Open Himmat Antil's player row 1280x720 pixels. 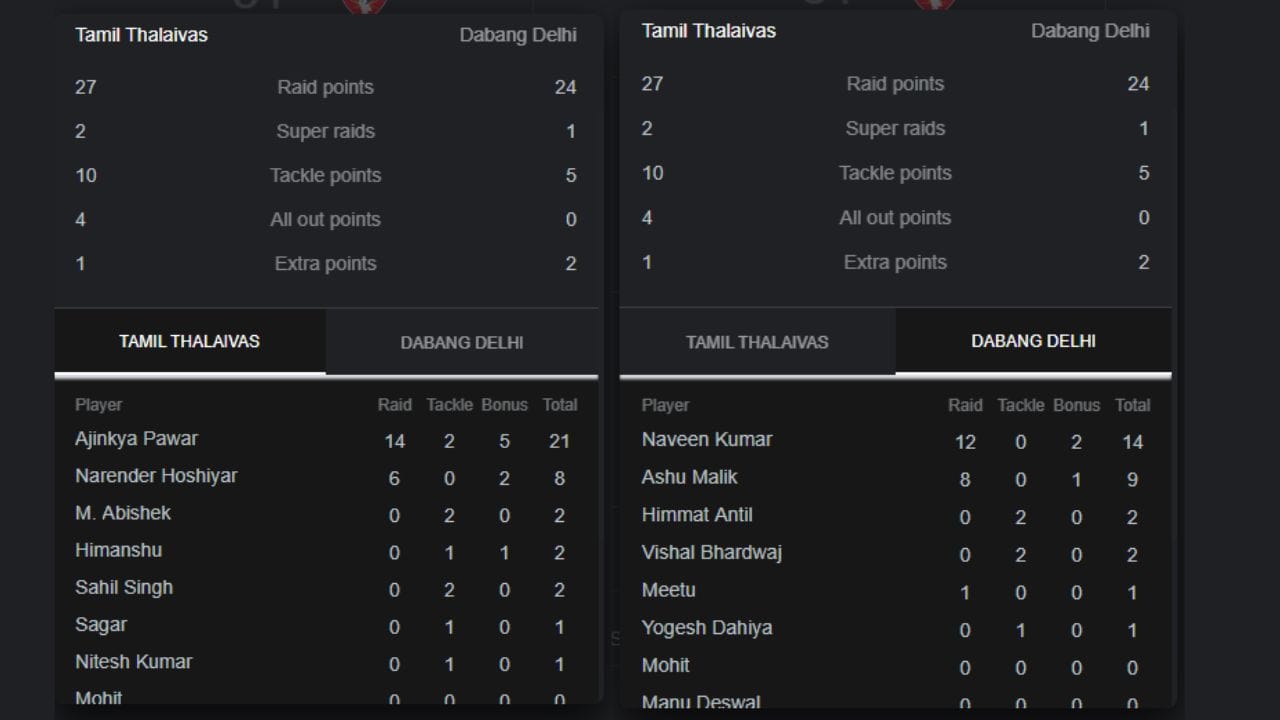(x=697, y=515)
